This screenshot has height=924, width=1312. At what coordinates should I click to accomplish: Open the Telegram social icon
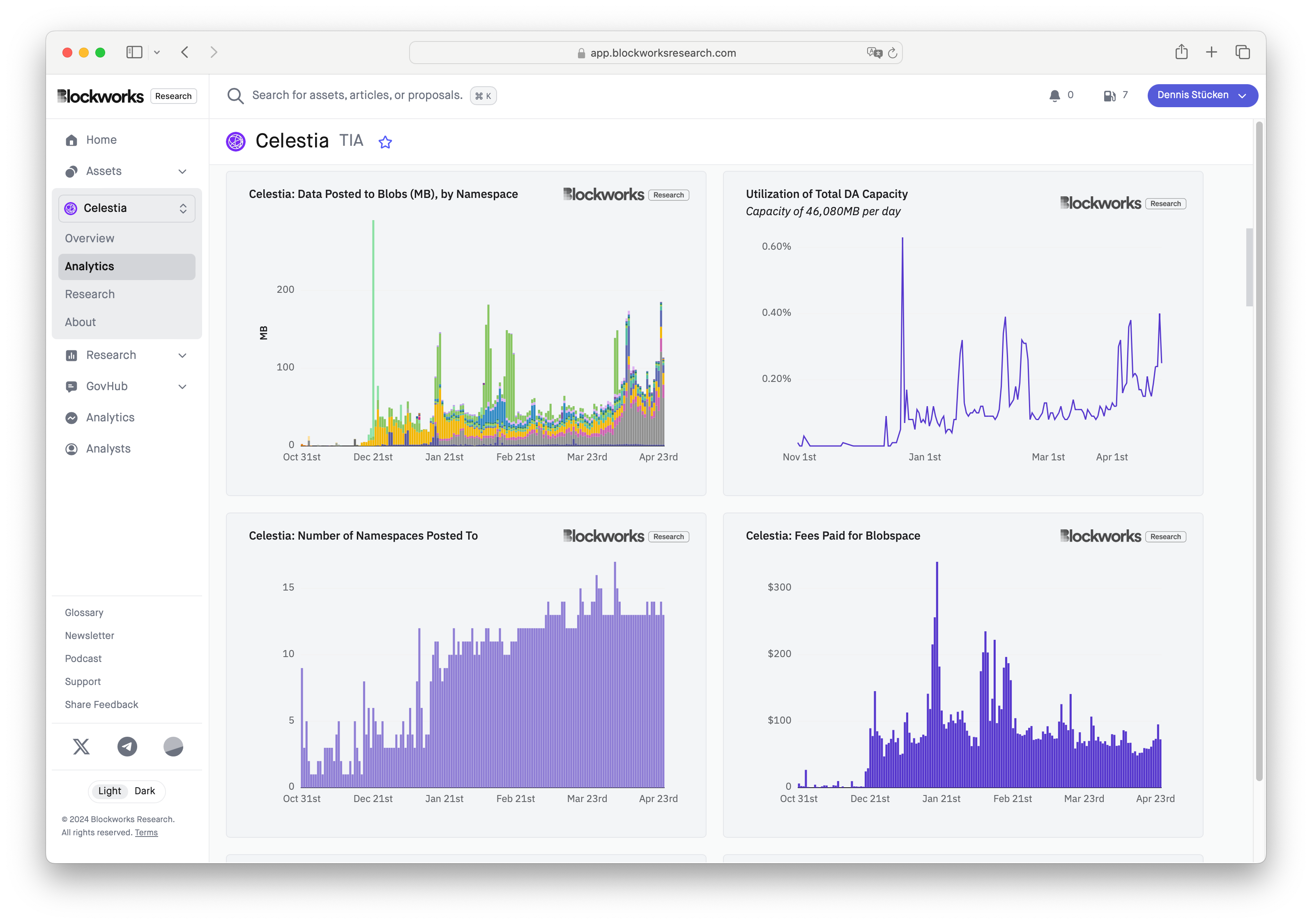[x=127, y=746]
